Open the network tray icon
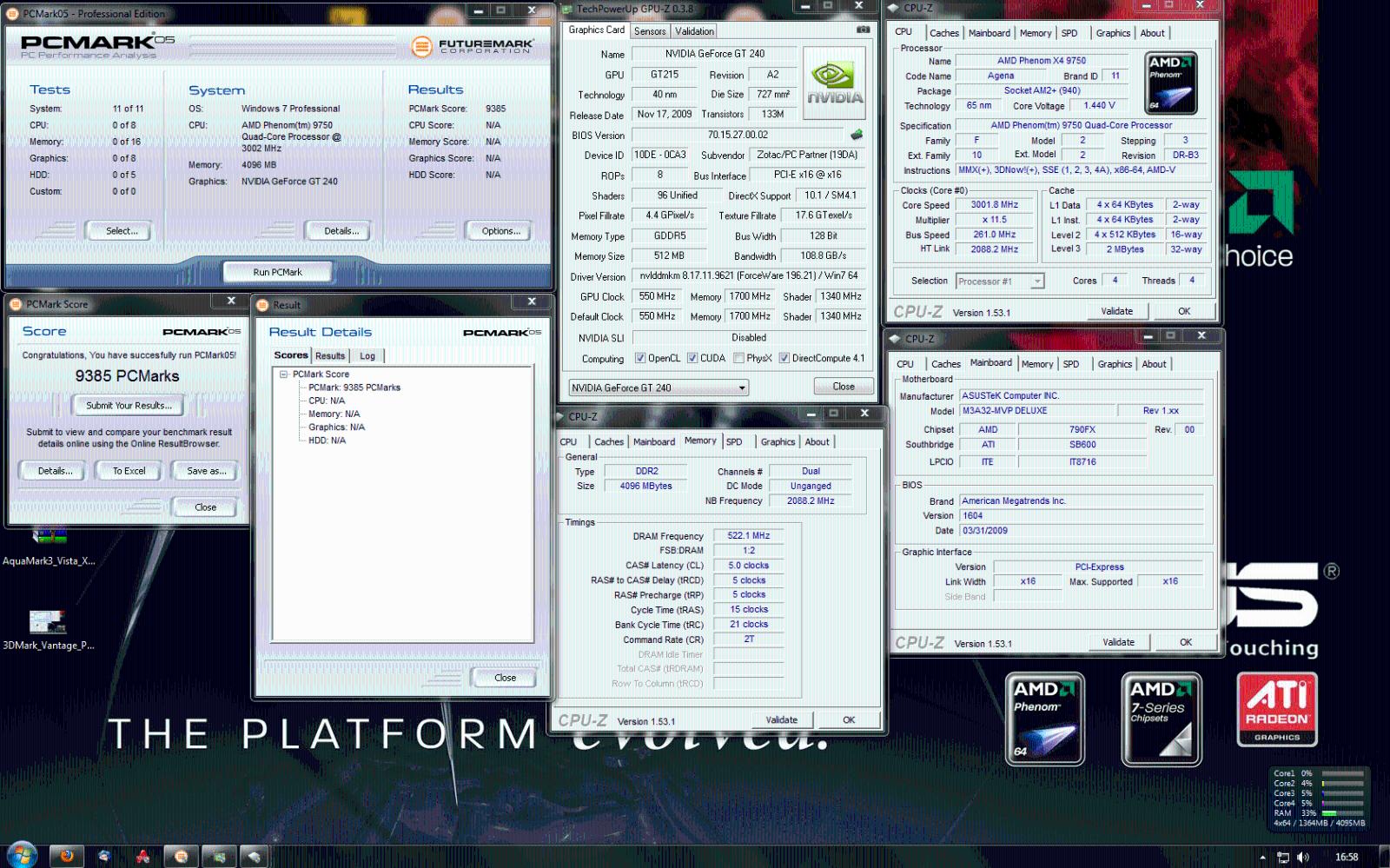The image size is (1390, 868). (1283, 858)
